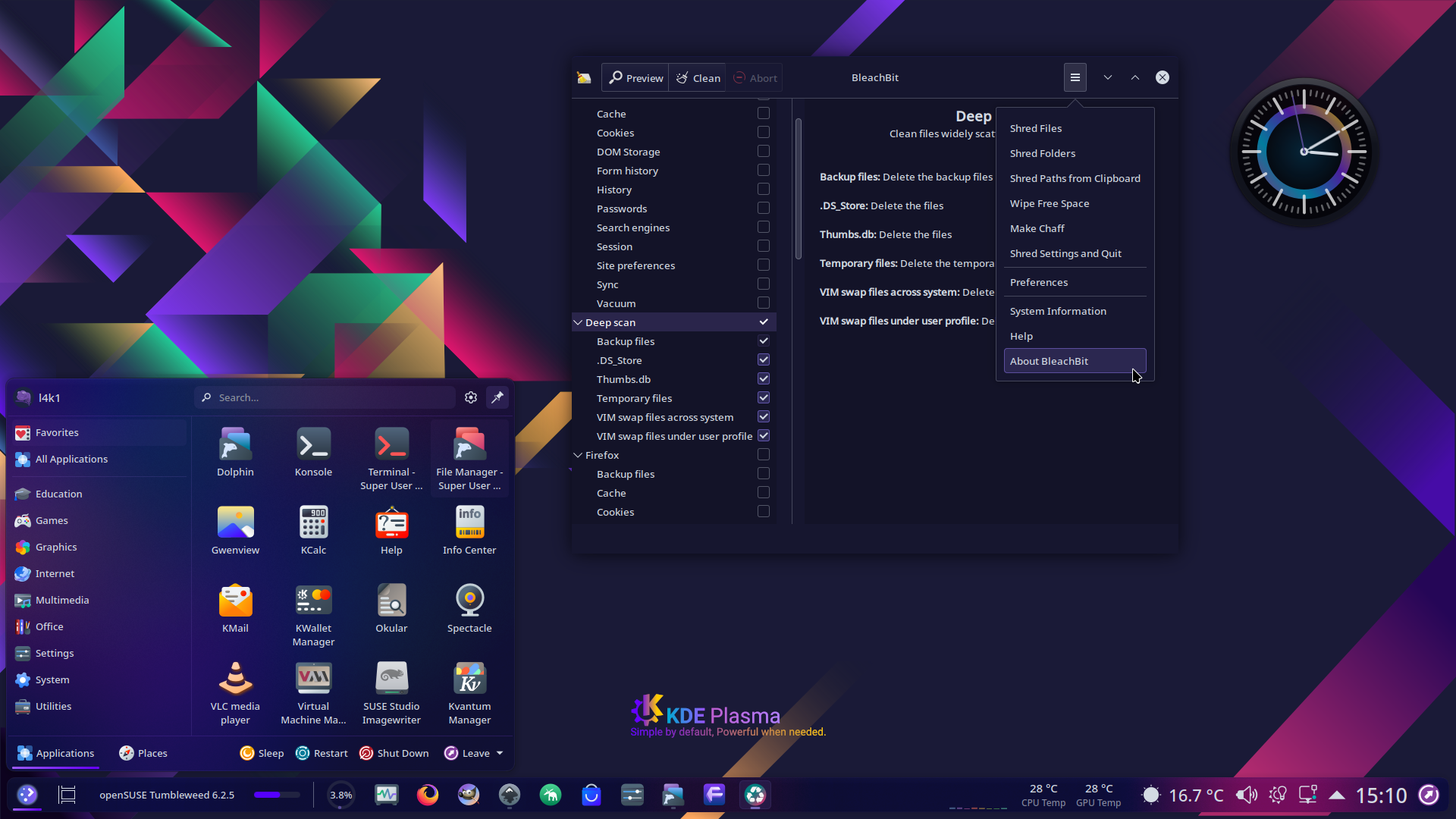Launch Gwenview image viewer
This screenshot has width=1456, height=819.
coord(235,531)
